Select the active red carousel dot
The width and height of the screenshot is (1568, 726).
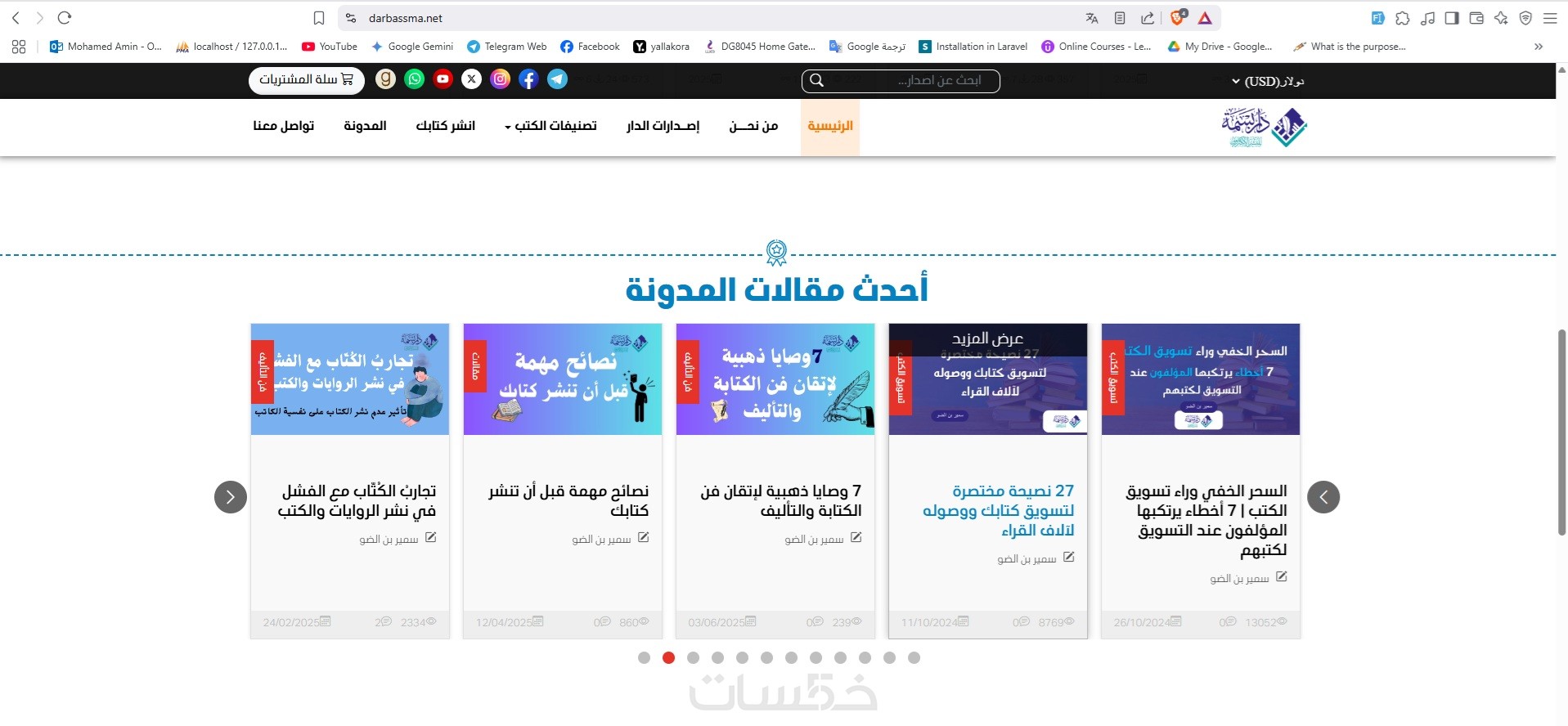point(669,657)
